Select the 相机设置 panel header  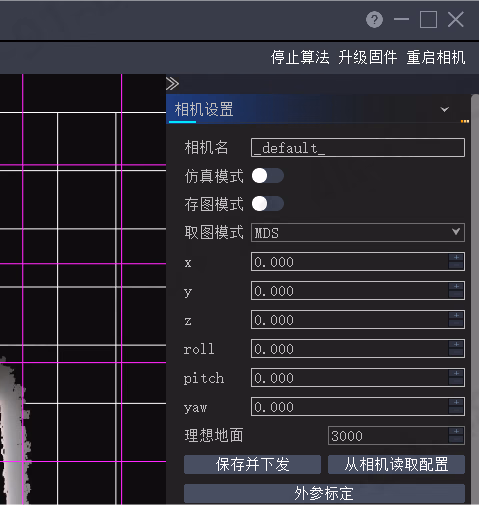point(318,109)
